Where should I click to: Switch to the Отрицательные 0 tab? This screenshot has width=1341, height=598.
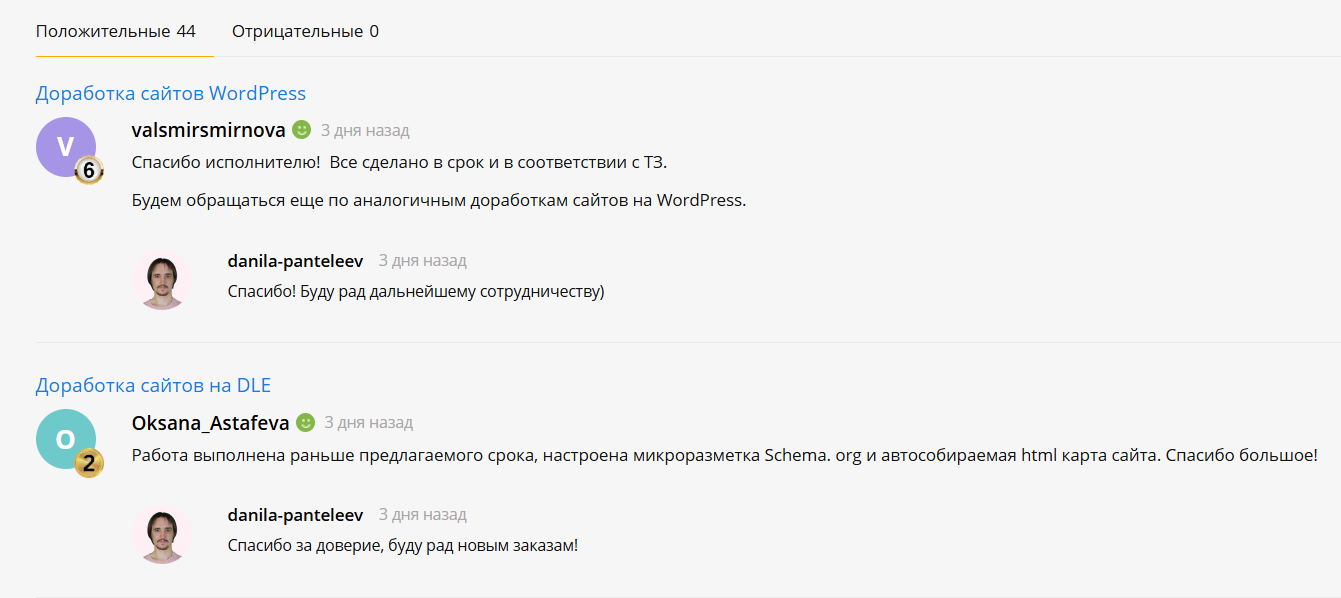pyautogui.click(x=305, y=31)
